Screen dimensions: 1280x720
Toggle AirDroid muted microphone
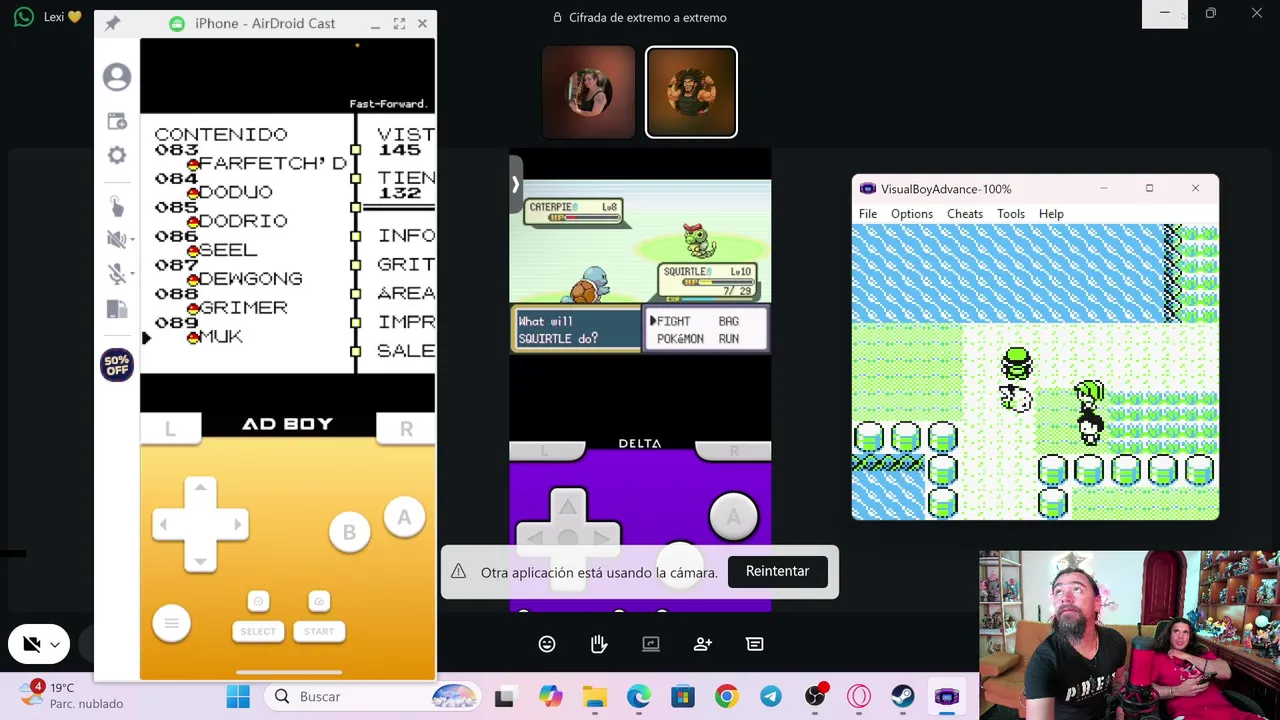pyautogui.click(x=115, y=273)
